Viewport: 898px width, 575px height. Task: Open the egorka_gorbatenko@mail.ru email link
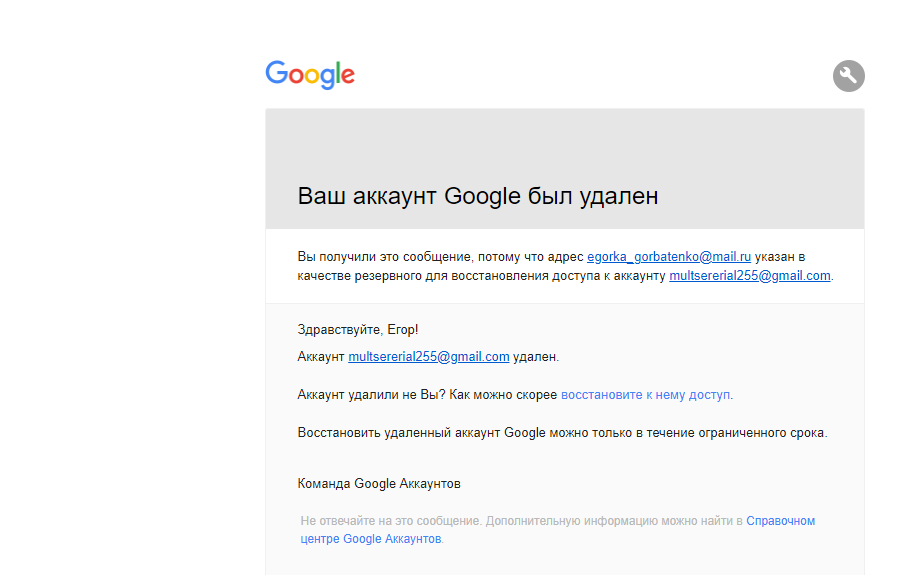pyautogui.click(x=668, y=257)
